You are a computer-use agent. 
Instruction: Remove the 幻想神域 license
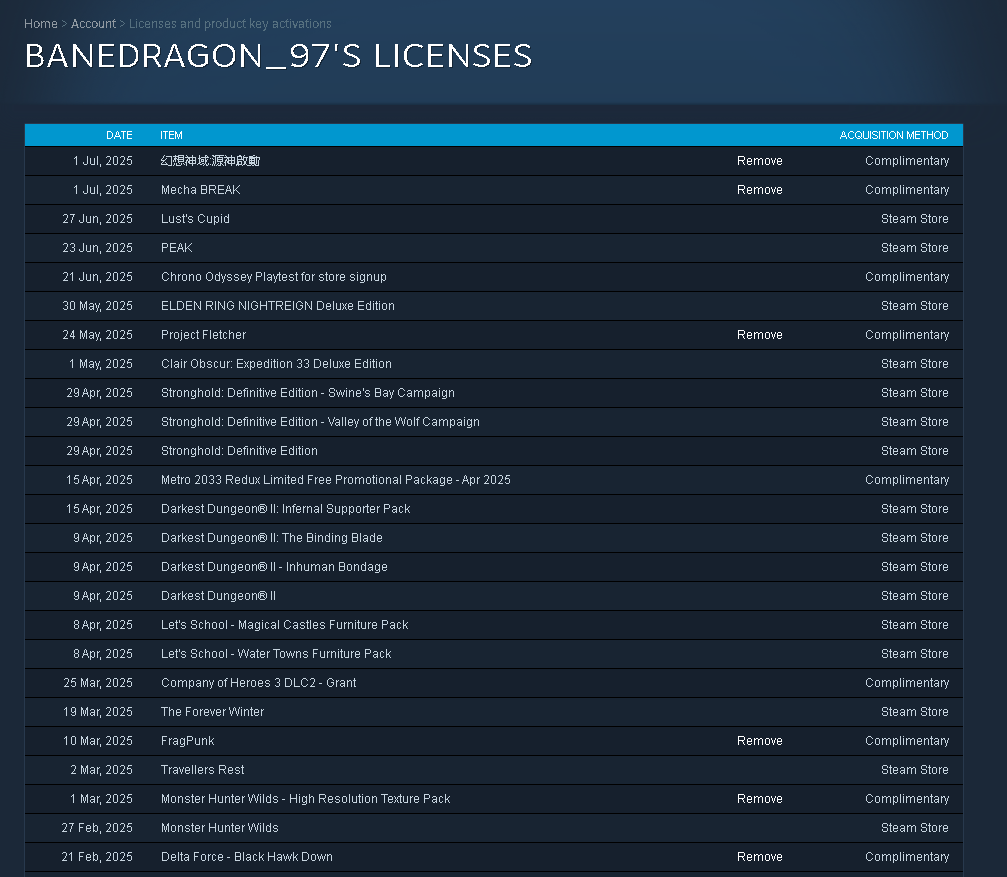point(759,161)
